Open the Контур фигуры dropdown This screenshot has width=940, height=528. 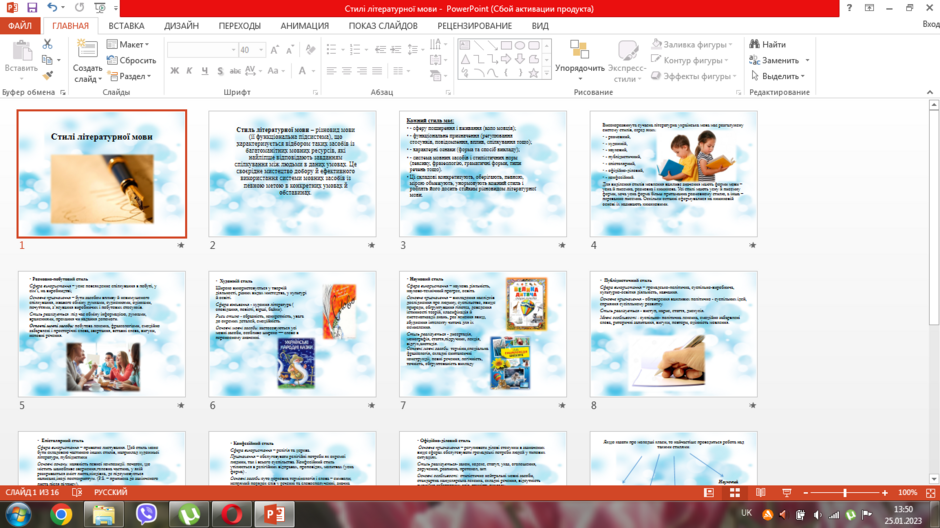point(690,61)
